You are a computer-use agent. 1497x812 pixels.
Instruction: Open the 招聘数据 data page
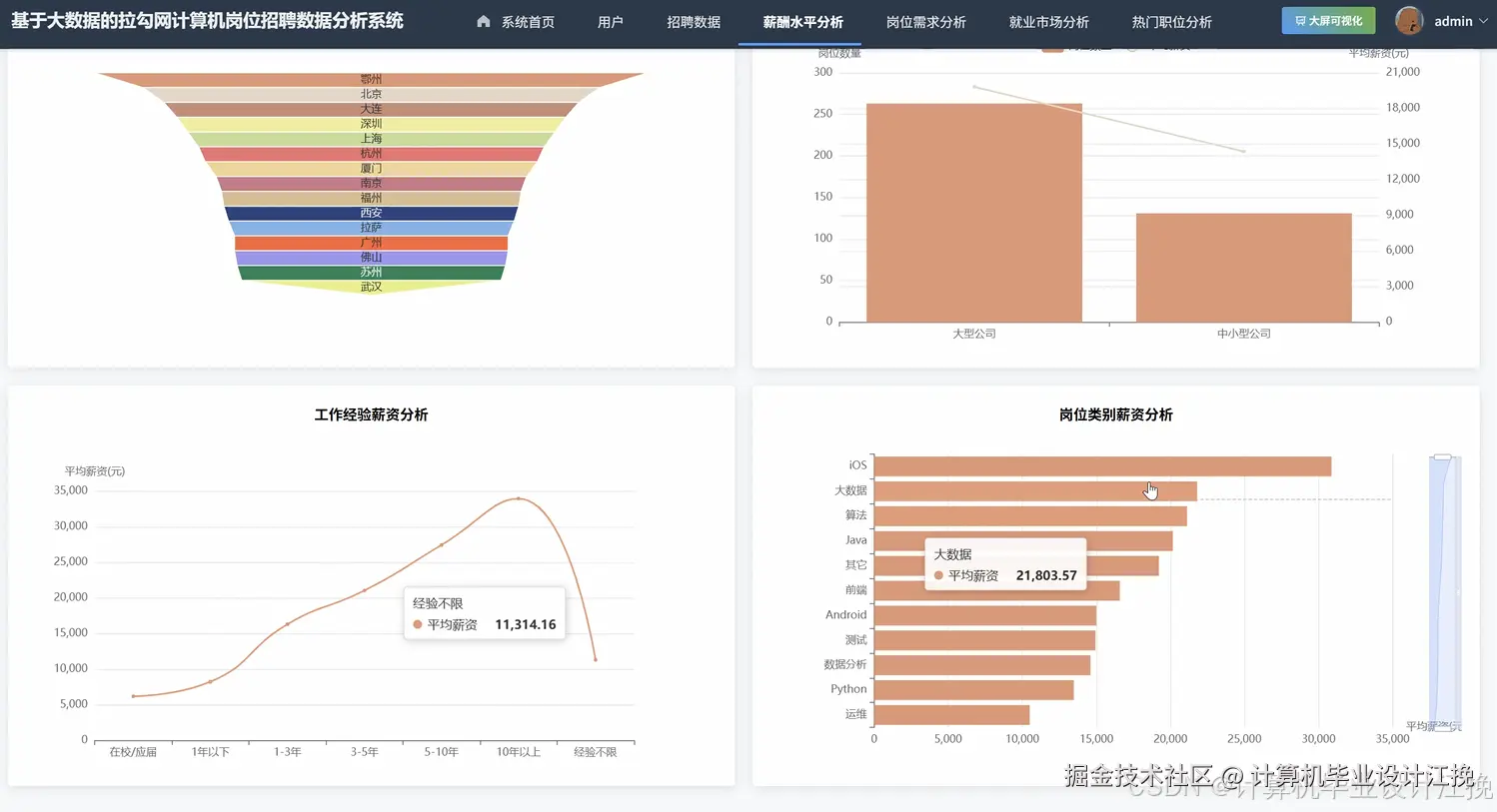click(694, 21)
